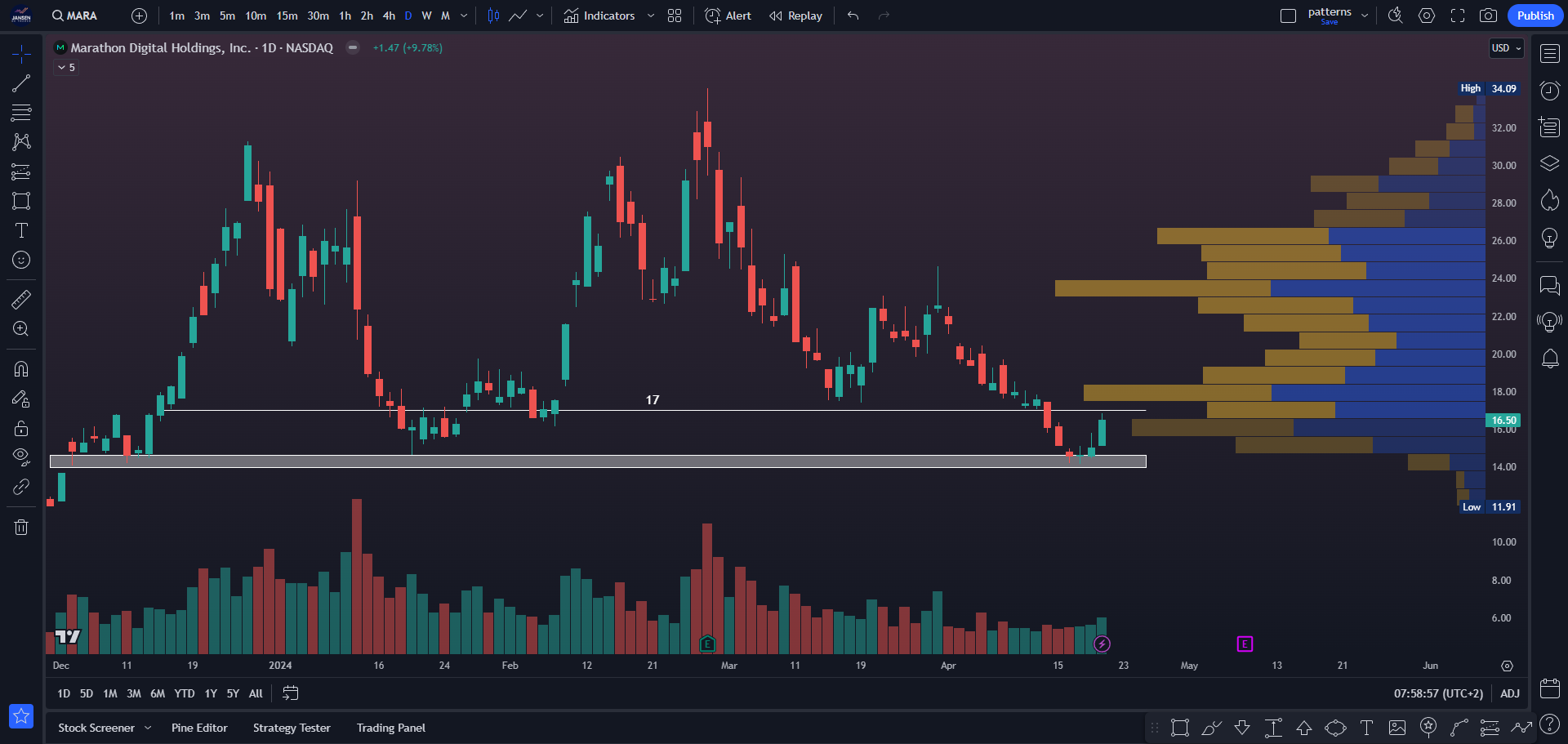Select the ruler measure tool

[21, 300]
